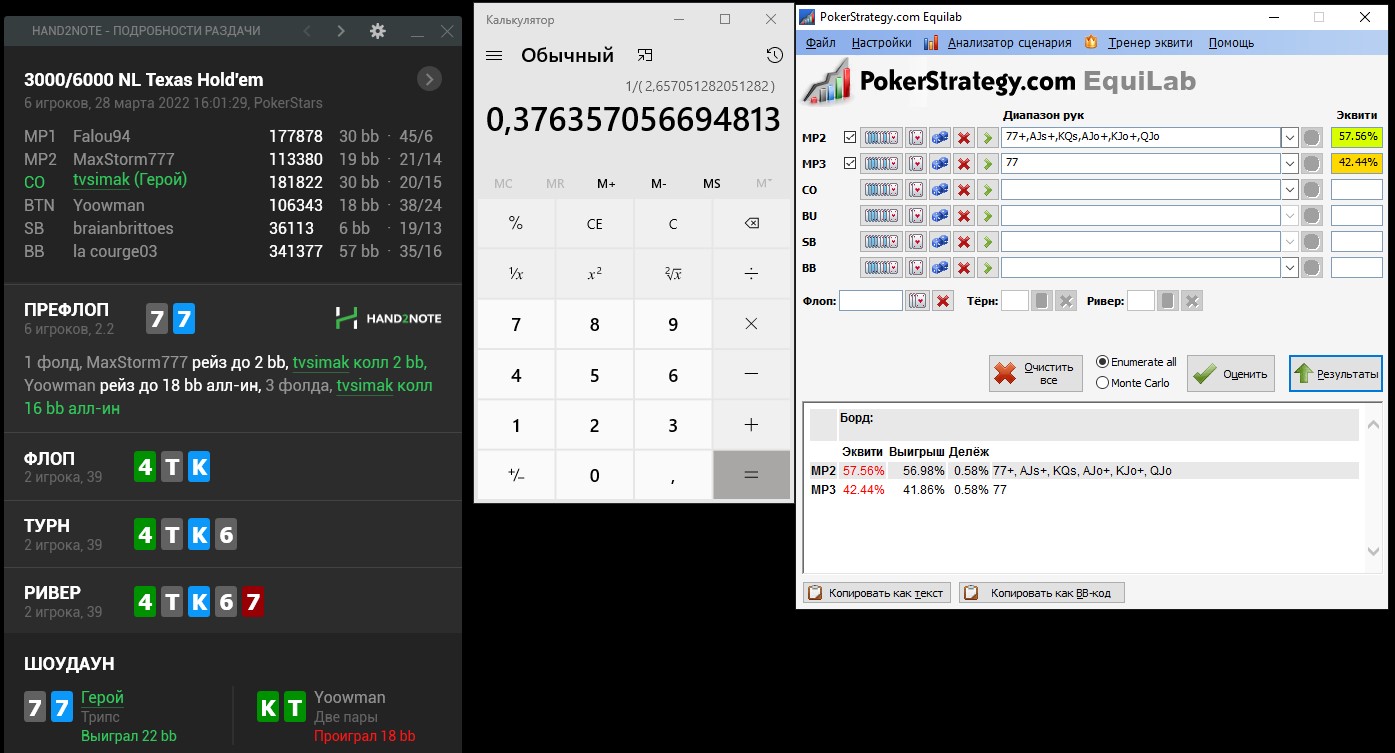Open Файл menu in Equilab
Image resolution: width=1395 pixels, height=753 pixels.
(820, 43)
